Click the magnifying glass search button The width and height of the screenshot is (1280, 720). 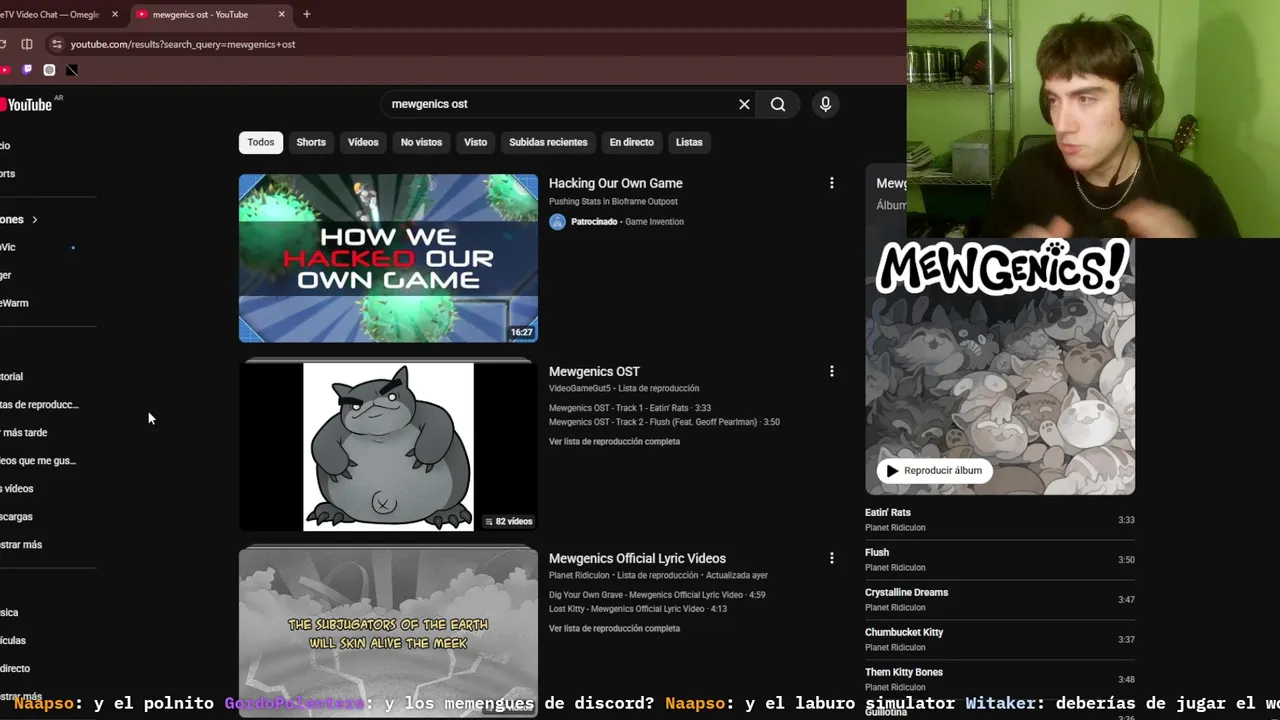point(778,104)
